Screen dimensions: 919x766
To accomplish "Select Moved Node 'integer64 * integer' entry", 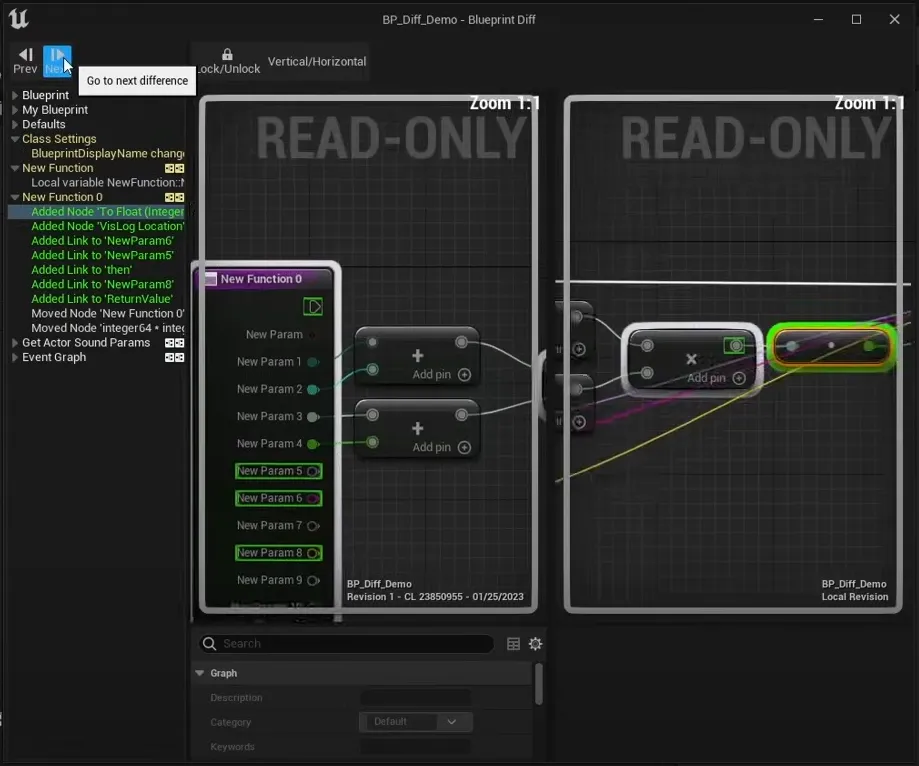I will point(108,328).
